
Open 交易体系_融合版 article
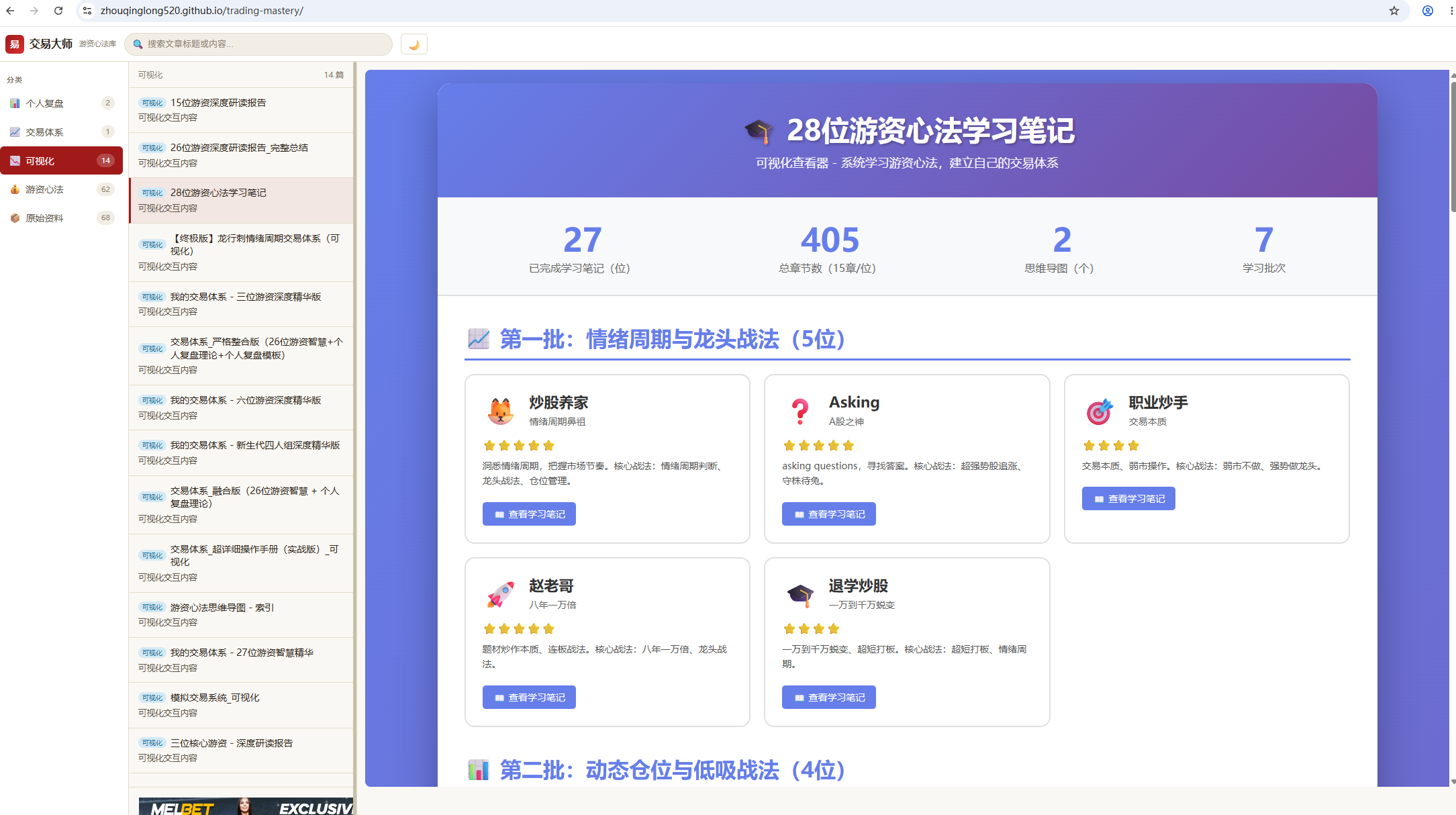coord(241,505)
